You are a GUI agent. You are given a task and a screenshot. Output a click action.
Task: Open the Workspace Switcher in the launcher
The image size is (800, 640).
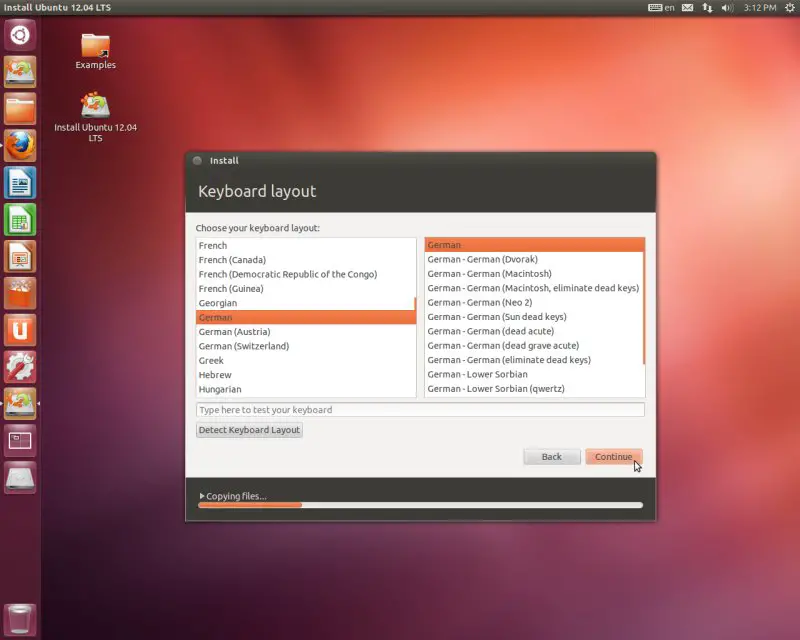coord(20,440)
